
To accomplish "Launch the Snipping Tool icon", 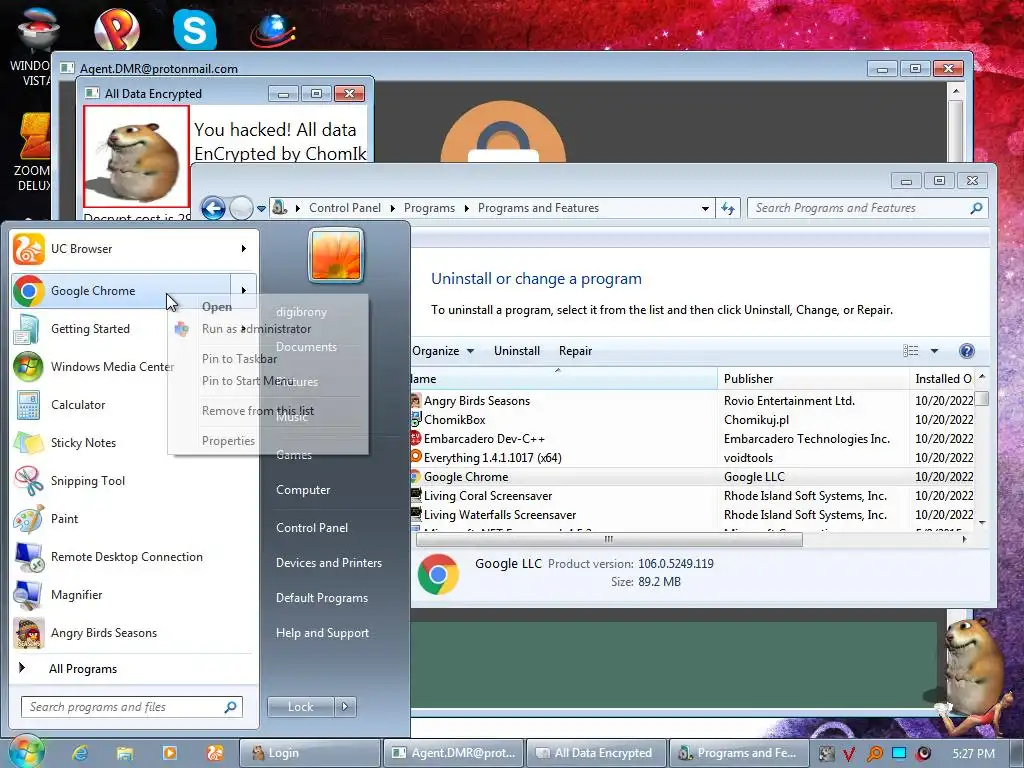I will [x=29, y=481].
